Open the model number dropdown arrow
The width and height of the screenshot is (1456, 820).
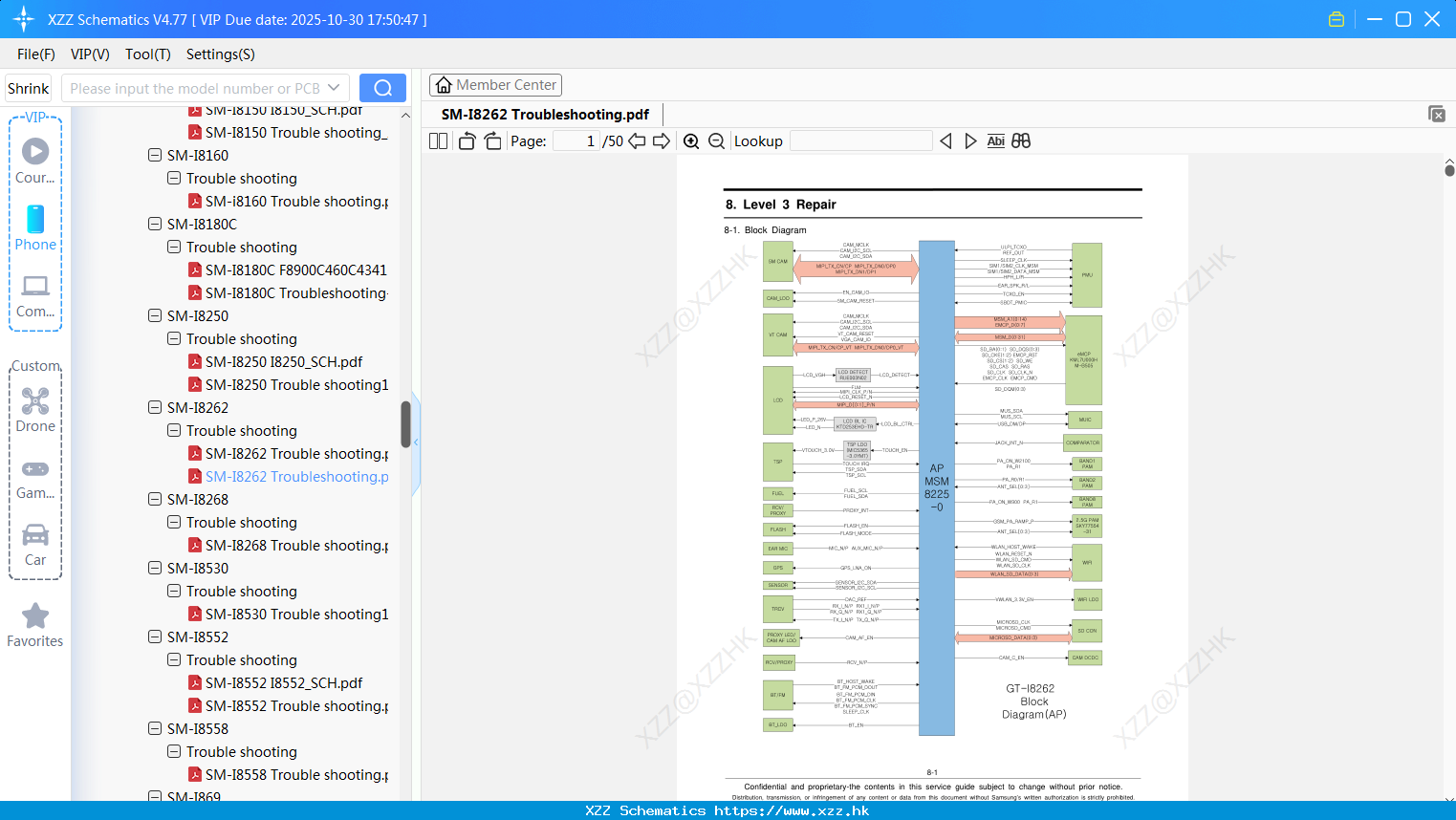[x=334, y=88]
